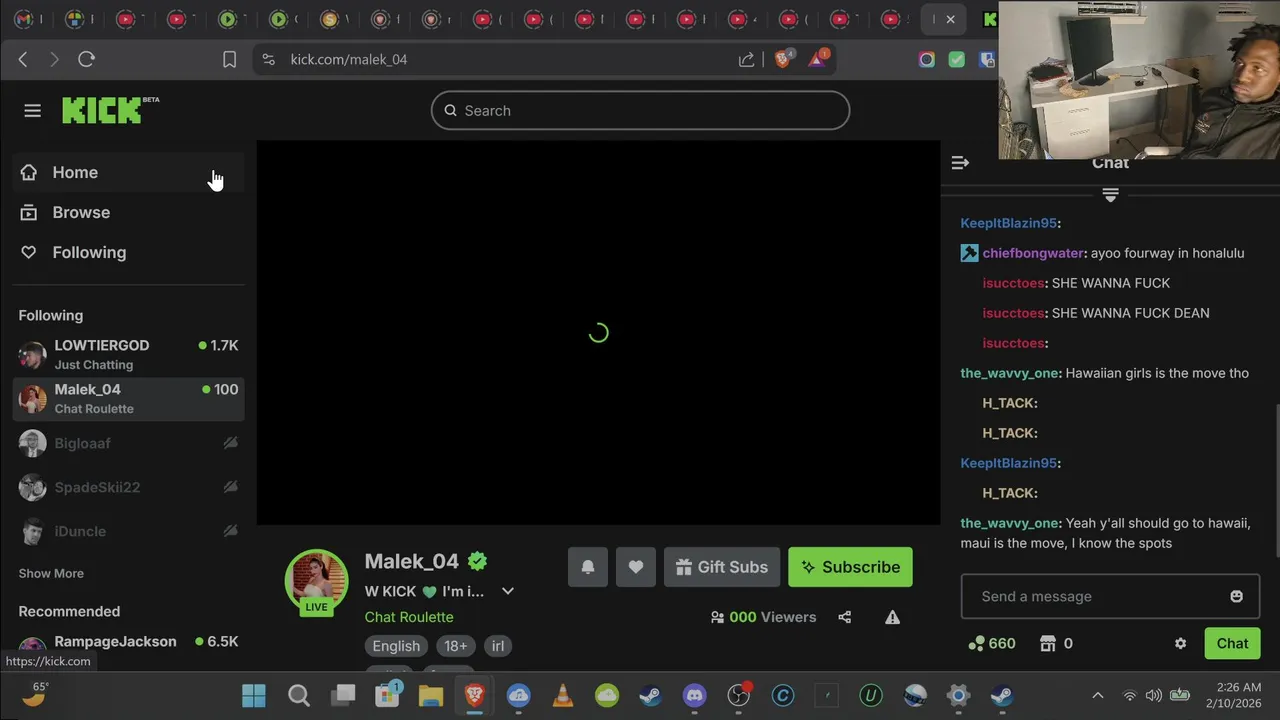Share the stream via share icon
The width and height of the screenshot is (1280, 720).
tap(845, 617)
